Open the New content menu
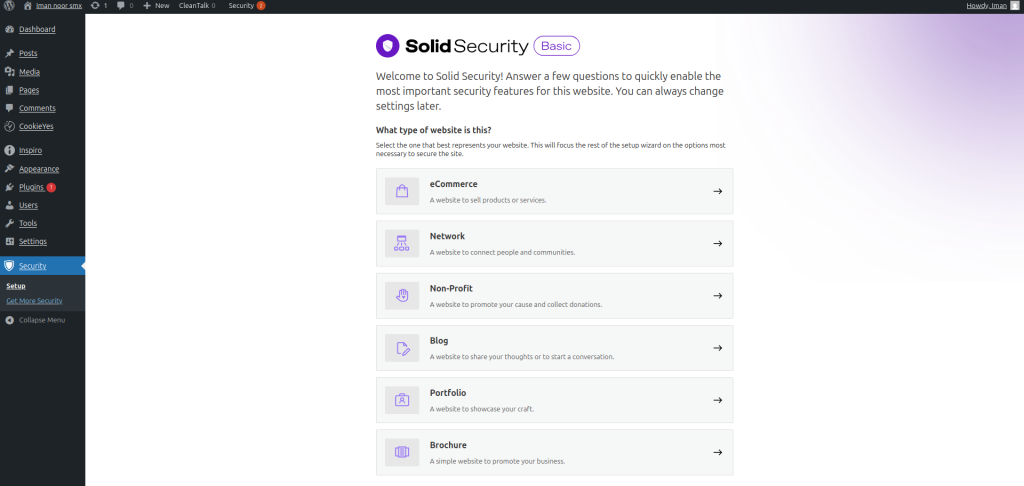Image resolution: width=1024 pixels, height=486 pixels. pyautogui.click(x=156, y=6)
